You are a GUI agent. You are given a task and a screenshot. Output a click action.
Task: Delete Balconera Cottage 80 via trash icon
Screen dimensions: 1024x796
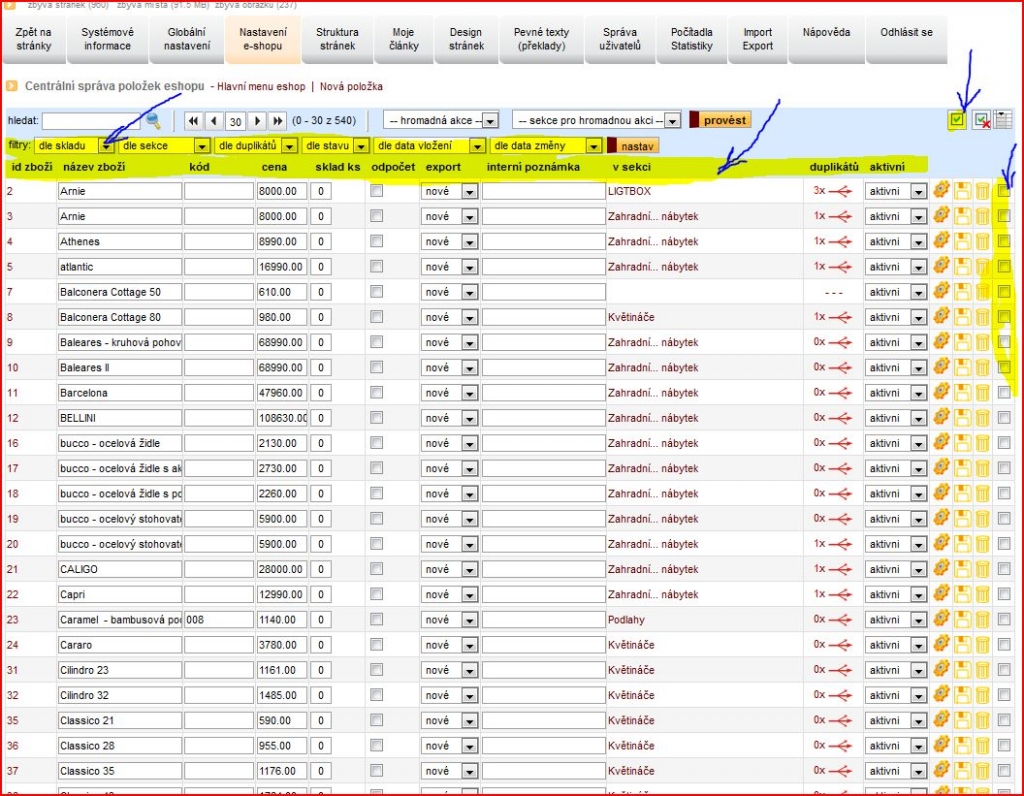(x=982, y=317)
